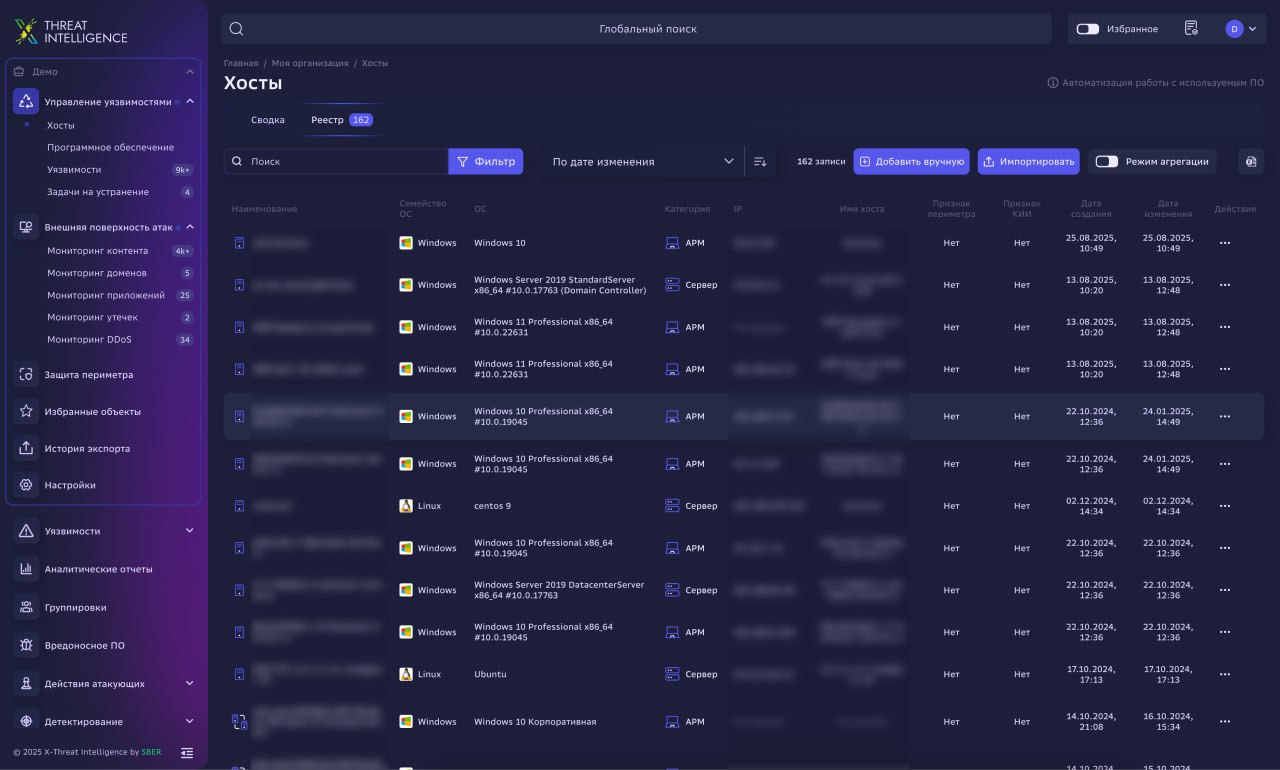Click the Импортировать button
This screenshot has height=770, width=1280.
tap(1028, 162)
